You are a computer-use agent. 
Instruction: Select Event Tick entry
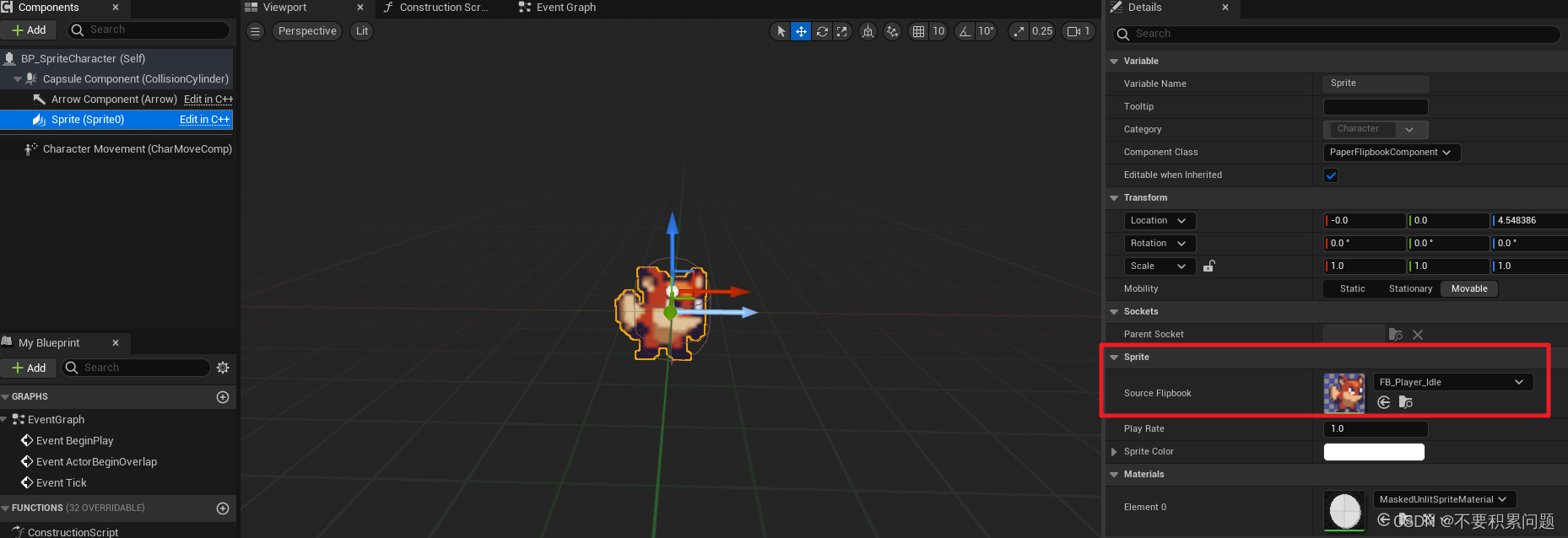pos(61,483)
